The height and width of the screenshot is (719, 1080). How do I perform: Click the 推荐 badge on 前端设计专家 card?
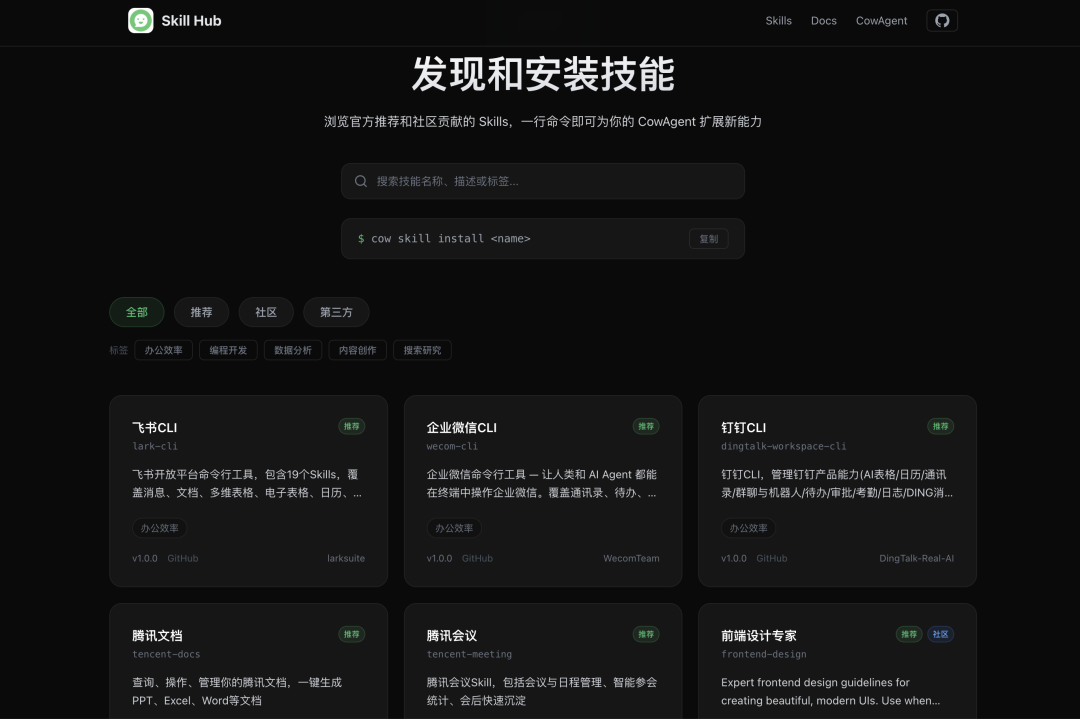pos(909,634)
